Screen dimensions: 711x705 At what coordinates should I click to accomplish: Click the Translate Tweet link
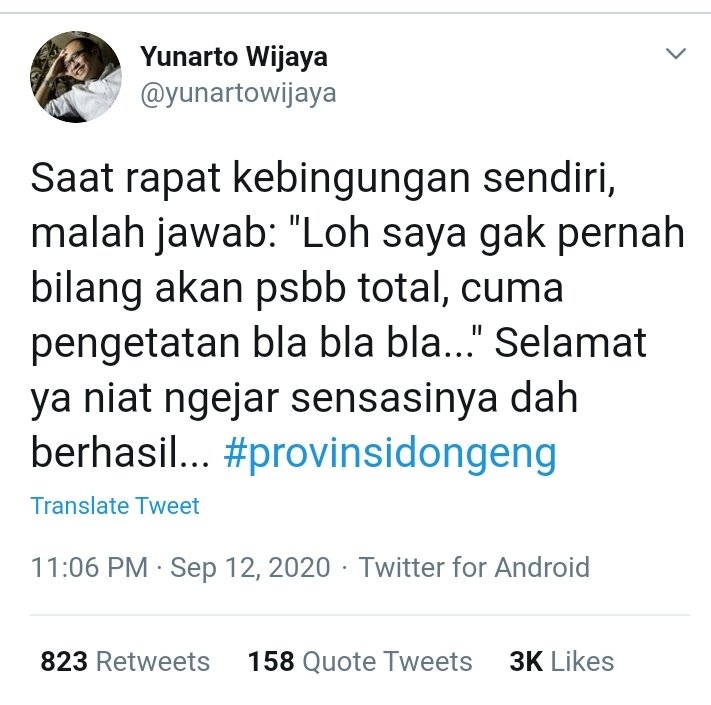pos(115,506)
